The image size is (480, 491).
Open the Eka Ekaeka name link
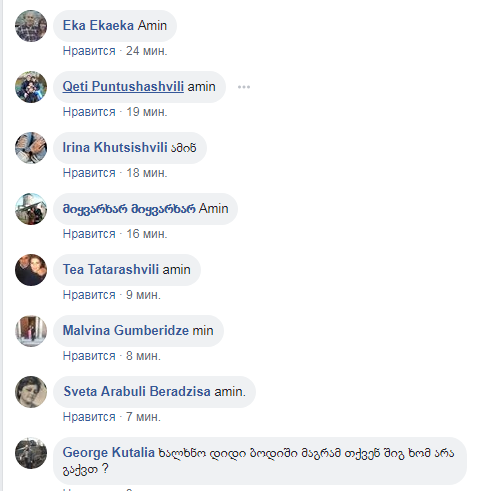tap(98, 25)
